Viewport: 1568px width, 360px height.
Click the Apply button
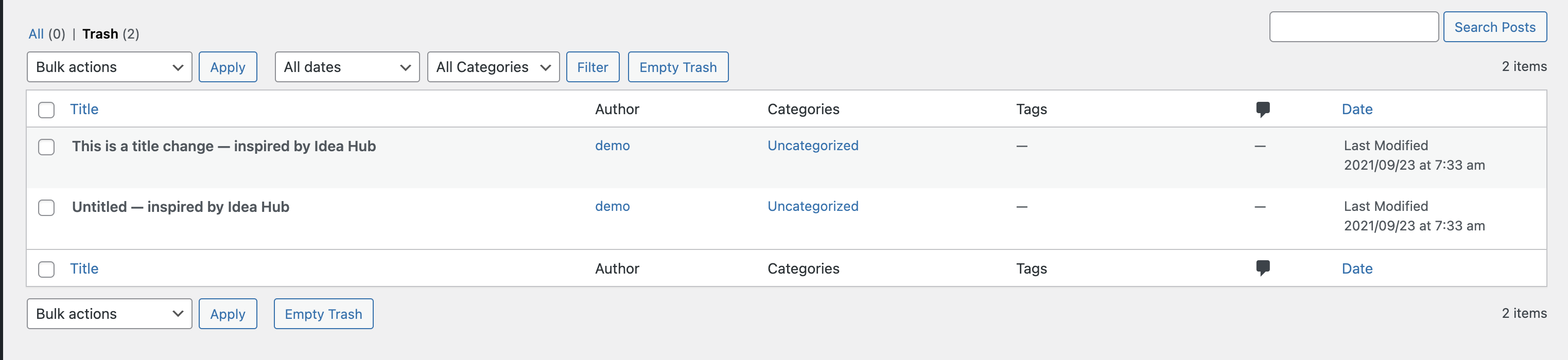coord(228,67)
